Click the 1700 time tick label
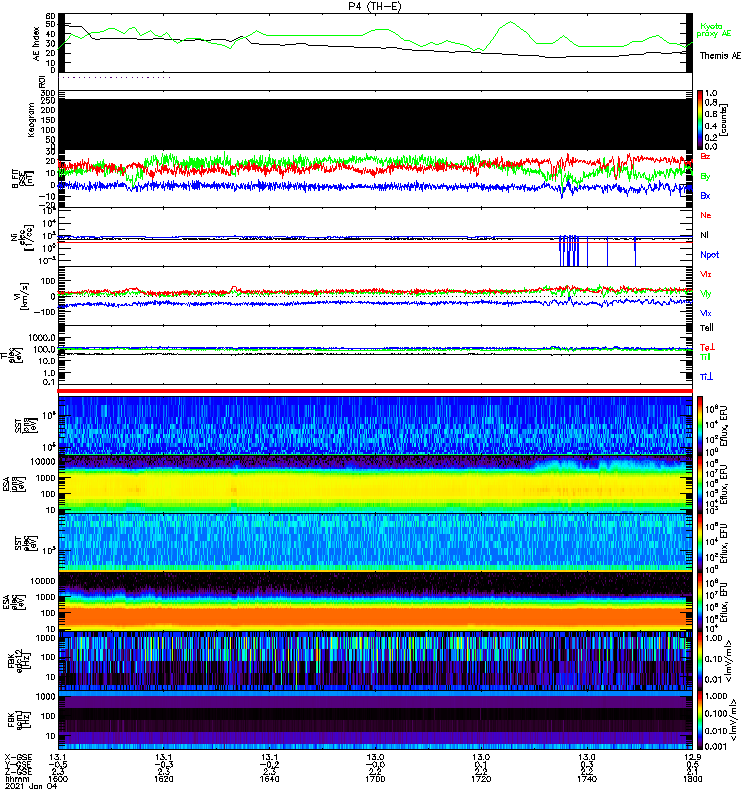 [x=375, y=779]
